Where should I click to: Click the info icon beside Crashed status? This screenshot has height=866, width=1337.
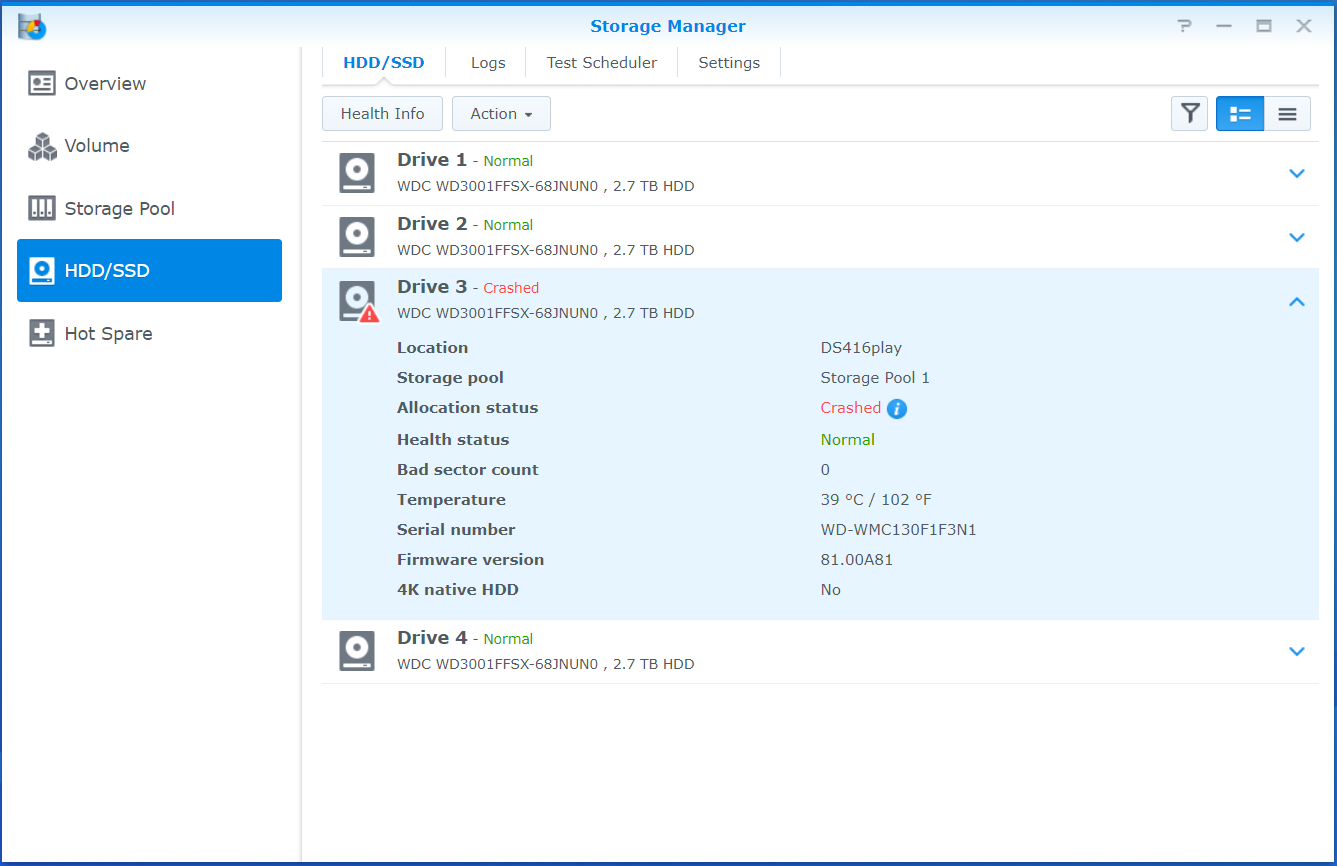coord(897,408)
